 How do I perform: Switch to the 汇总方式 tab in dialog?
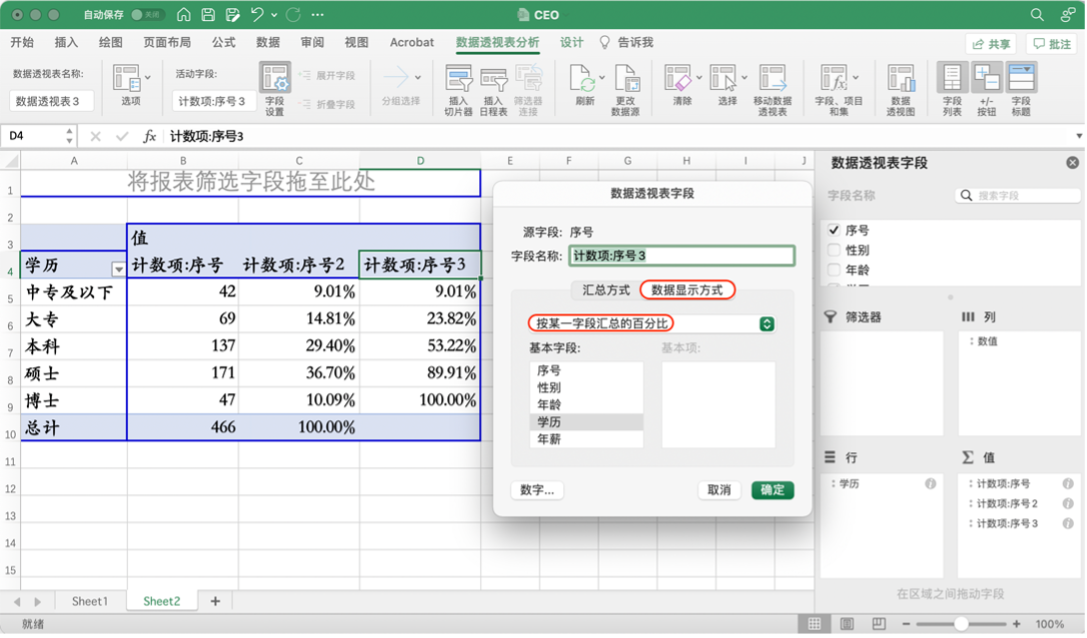(606, 290)
